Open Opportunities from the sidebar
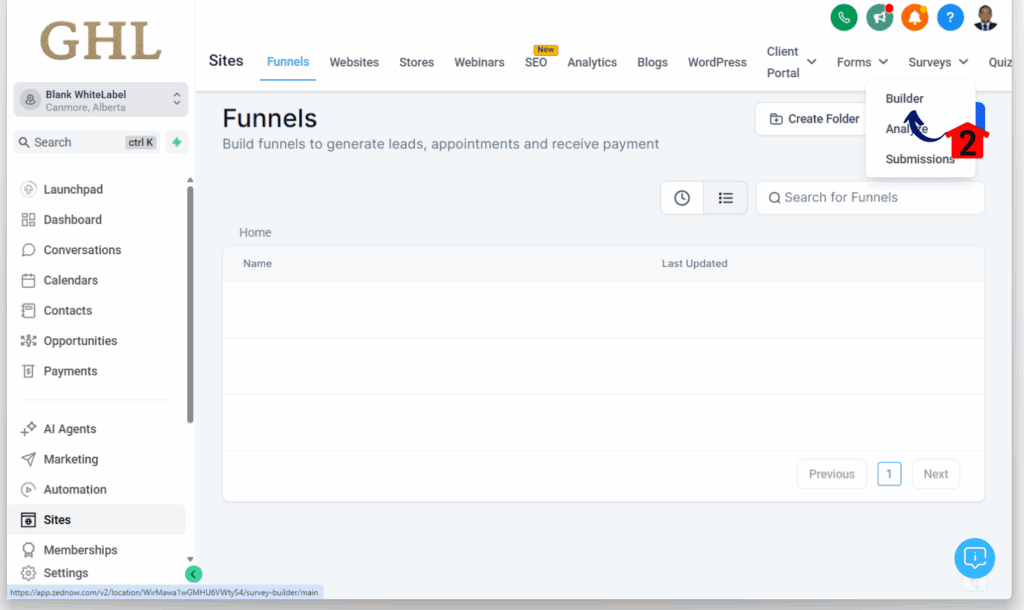1024x610 pixels. click(x=80, y=341)
